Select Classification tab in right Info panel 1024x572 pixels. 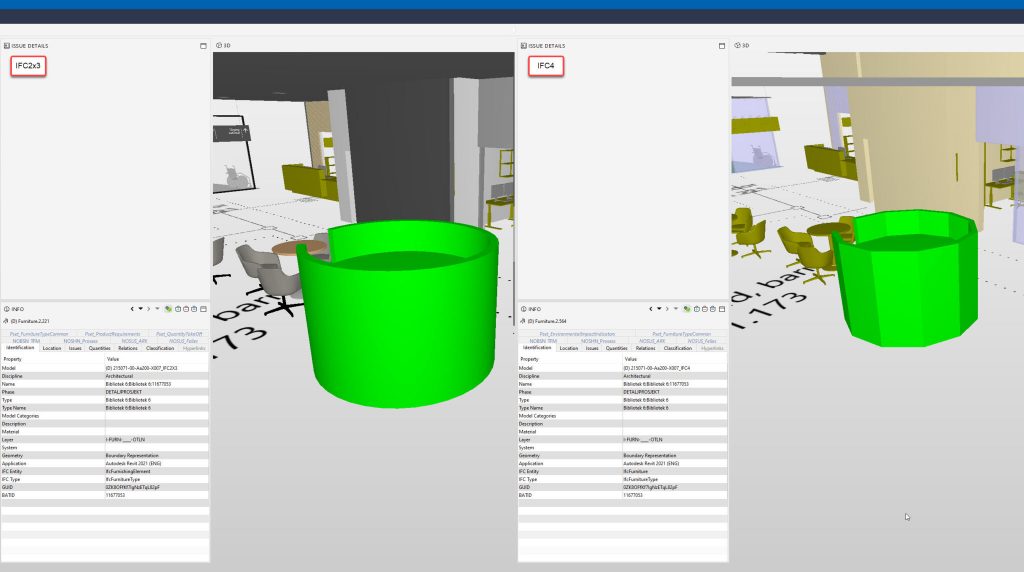click(x=677, y=348)
